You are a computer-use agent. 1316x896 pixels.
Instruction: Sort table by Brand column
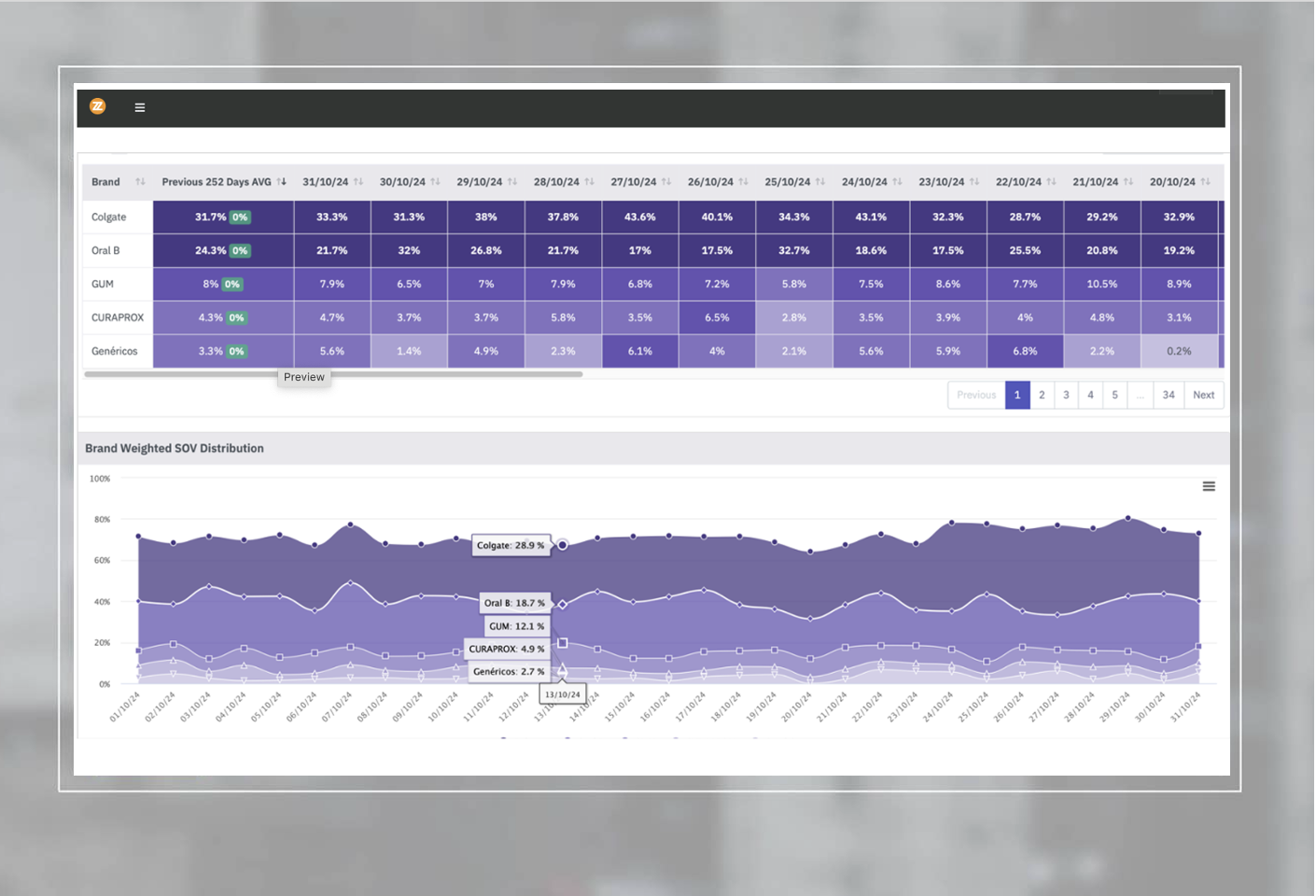point(140,182)
